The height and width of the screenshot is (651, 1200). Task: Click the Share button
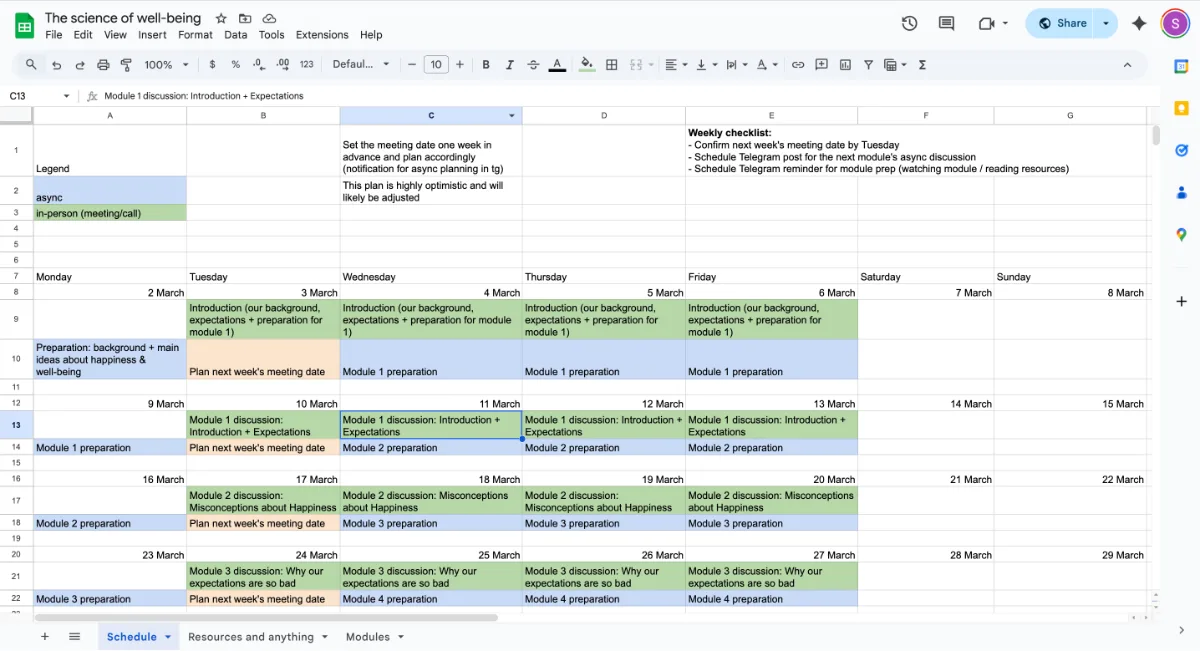click(1062, 23)
